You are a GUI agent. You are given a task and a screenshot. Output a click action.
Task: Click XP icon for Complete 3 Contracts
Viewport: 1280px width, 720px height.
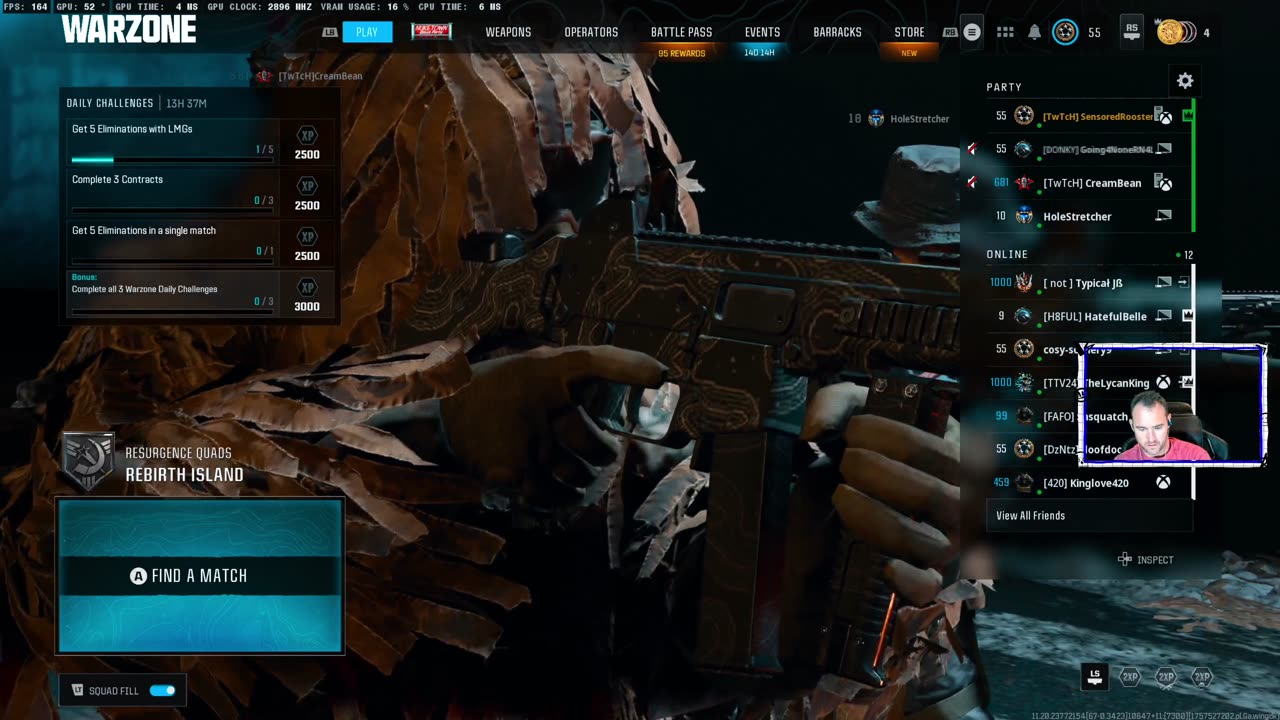click(307, 186)
